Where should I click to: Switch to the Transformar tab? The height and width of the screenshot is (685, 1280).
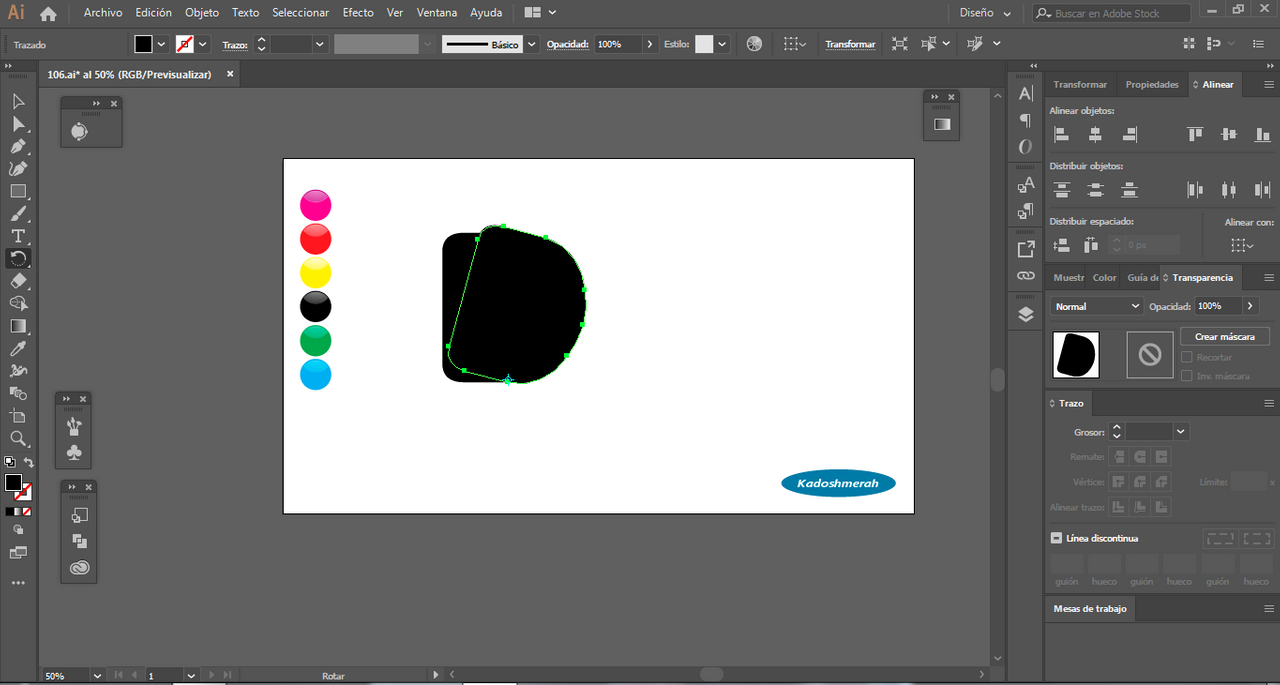[1080, 84]
